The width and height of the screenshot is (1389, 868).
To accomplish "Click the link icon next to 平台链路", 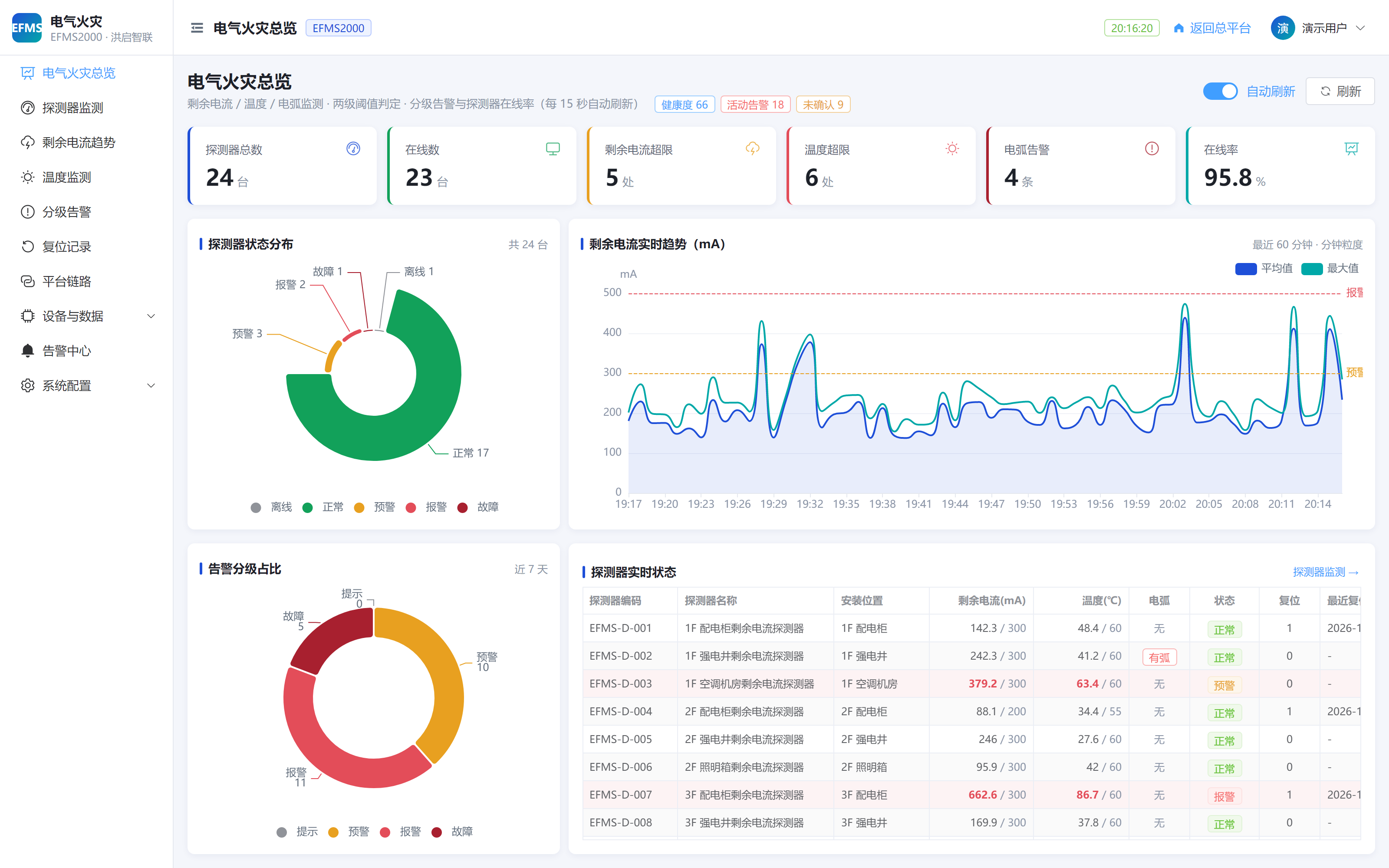I will [27, 281].
